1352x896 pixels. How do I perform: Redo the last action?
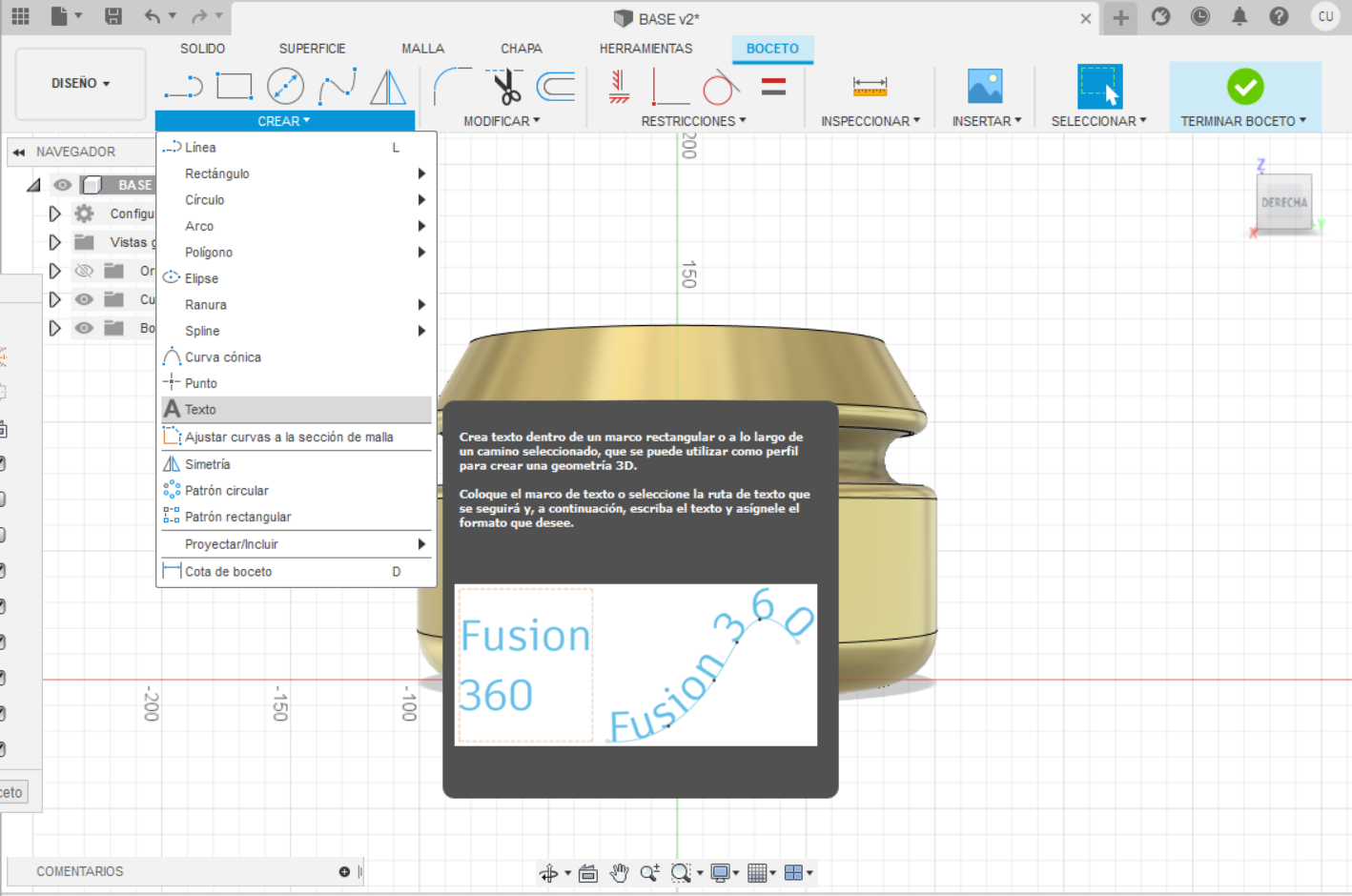[199, 16]
